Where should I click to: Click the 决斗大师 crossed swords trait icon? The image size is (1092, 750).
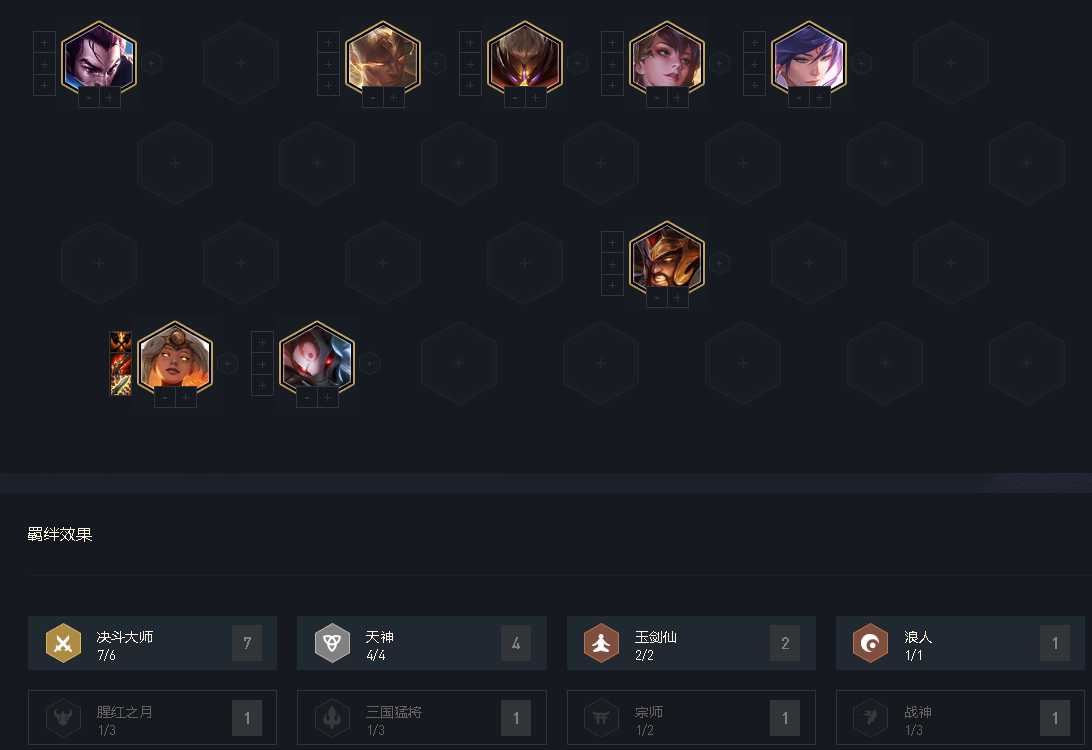click(63, 643)
